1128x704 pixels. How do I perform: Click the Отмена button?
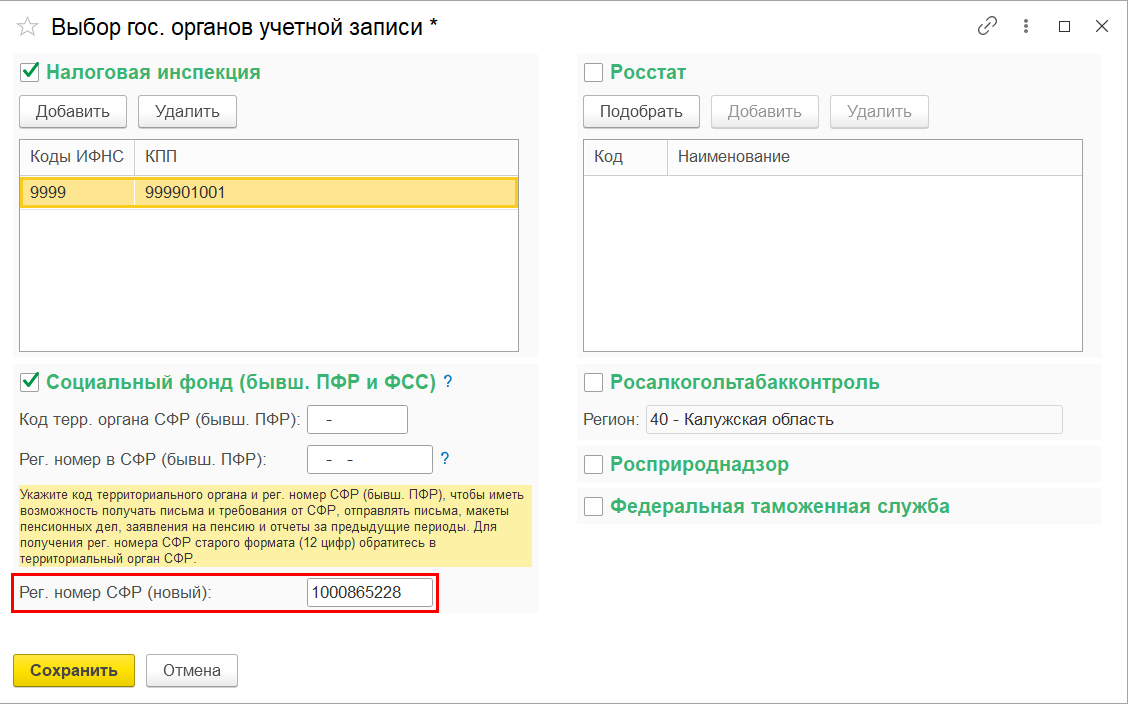192,670
